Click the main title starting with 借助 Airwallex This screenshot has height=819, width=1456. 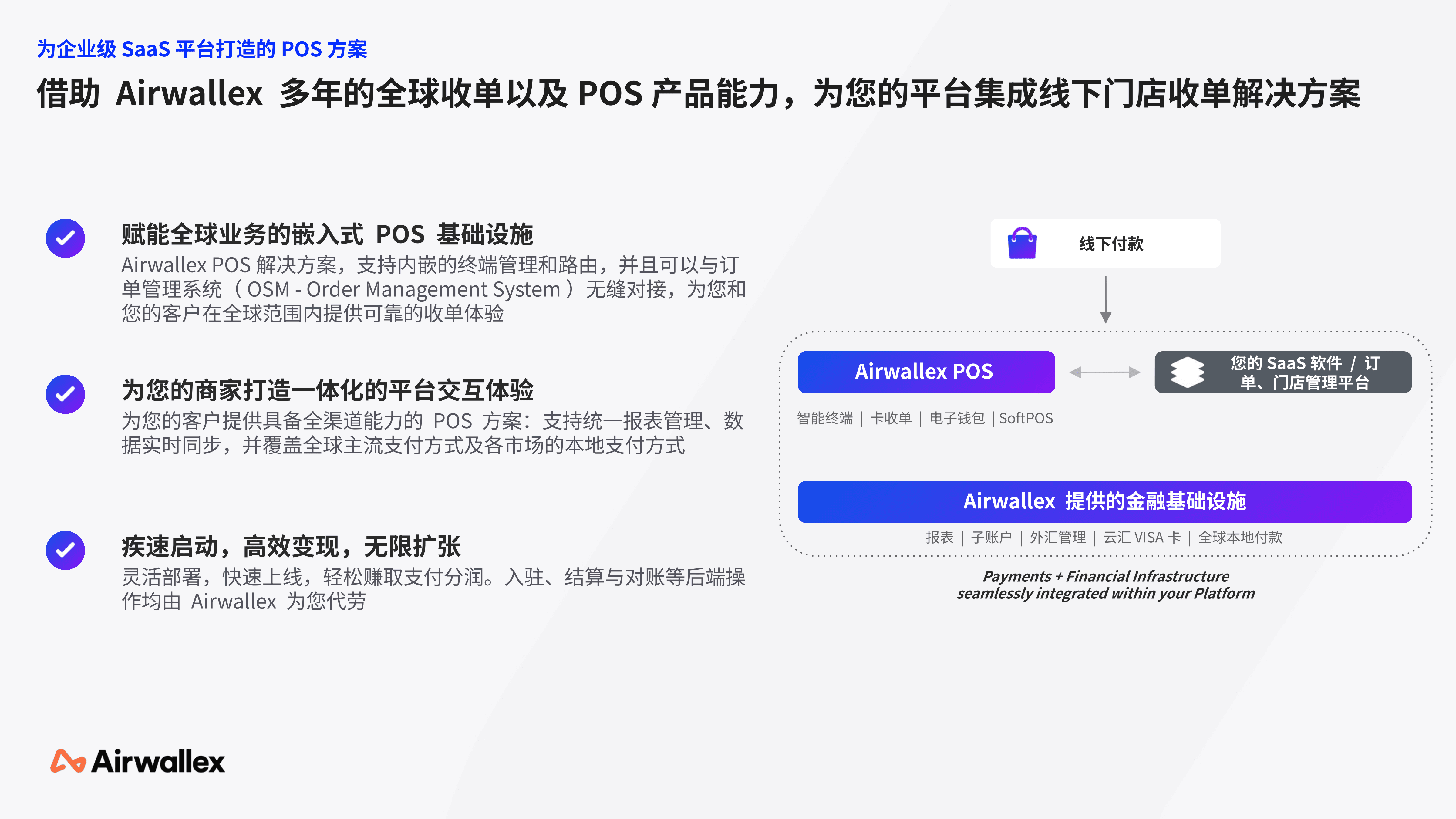698,93
